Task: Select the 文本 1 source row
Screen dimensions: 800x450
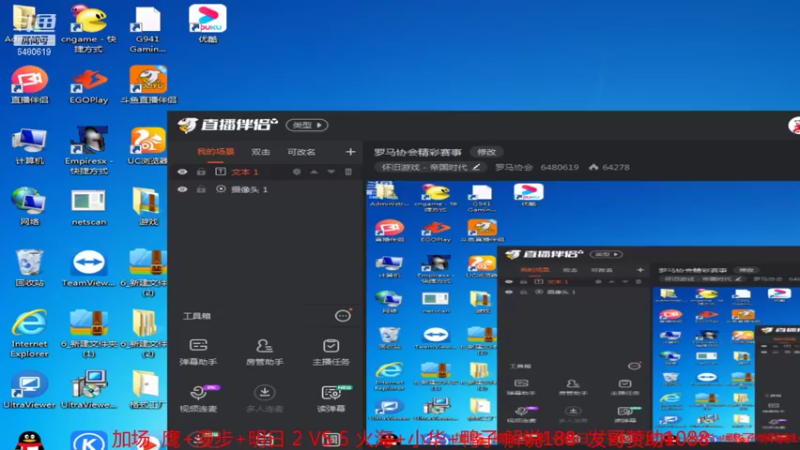Action: pos(266,172)
